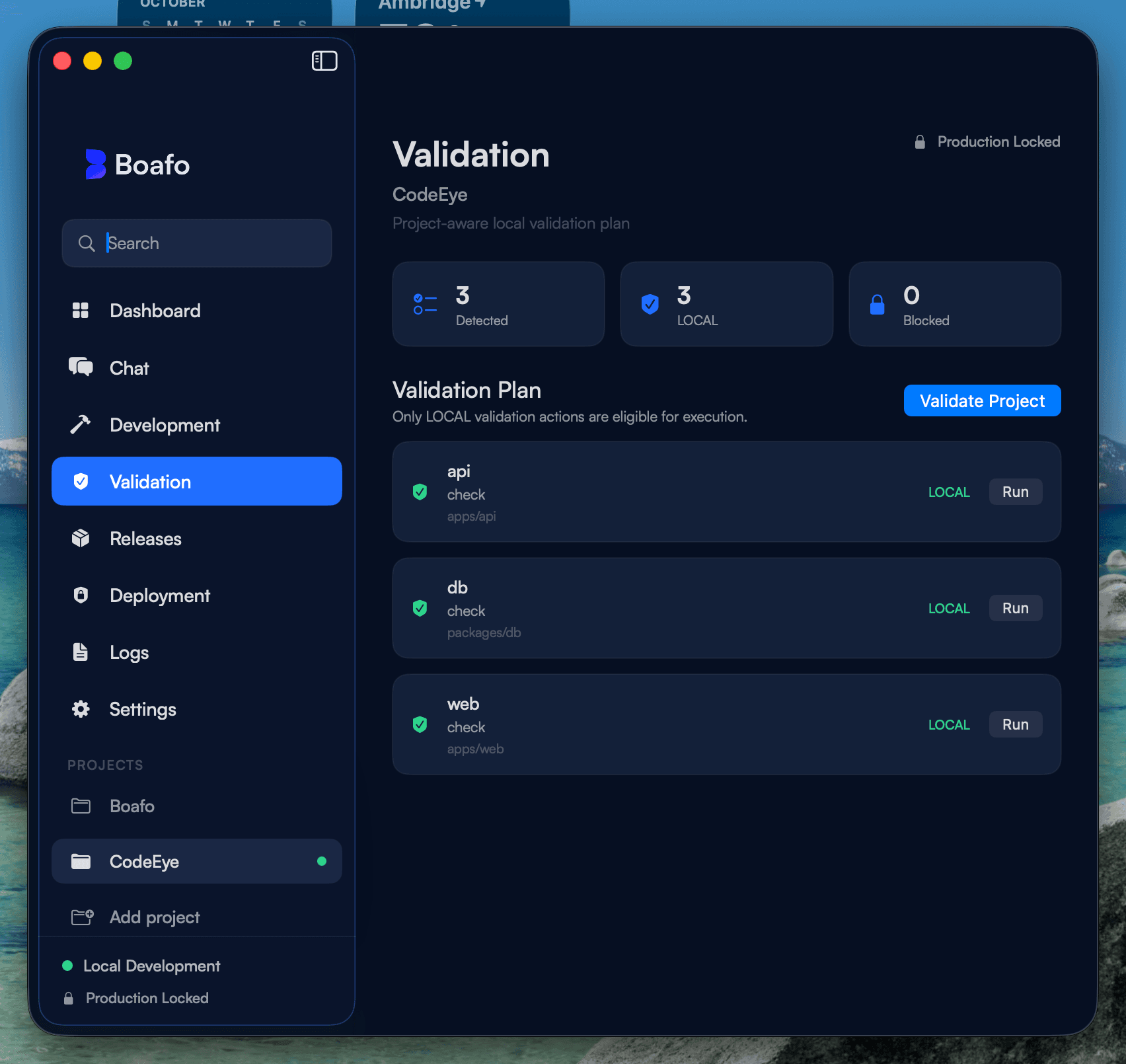Click the Detected card checklist icon

click(x=425, y=304)
